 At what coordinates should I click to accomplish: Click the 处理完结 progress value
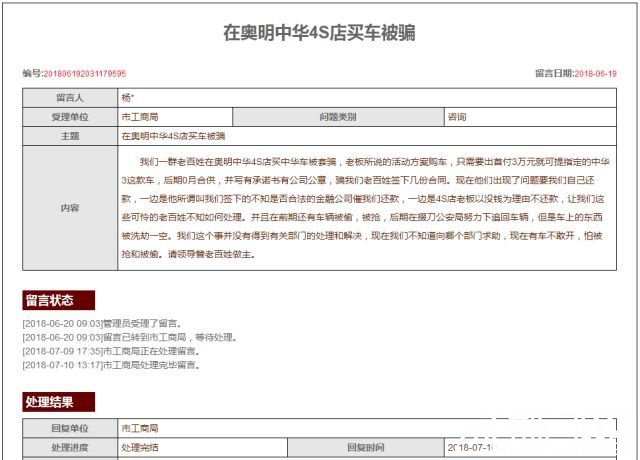tap(140, 446)
